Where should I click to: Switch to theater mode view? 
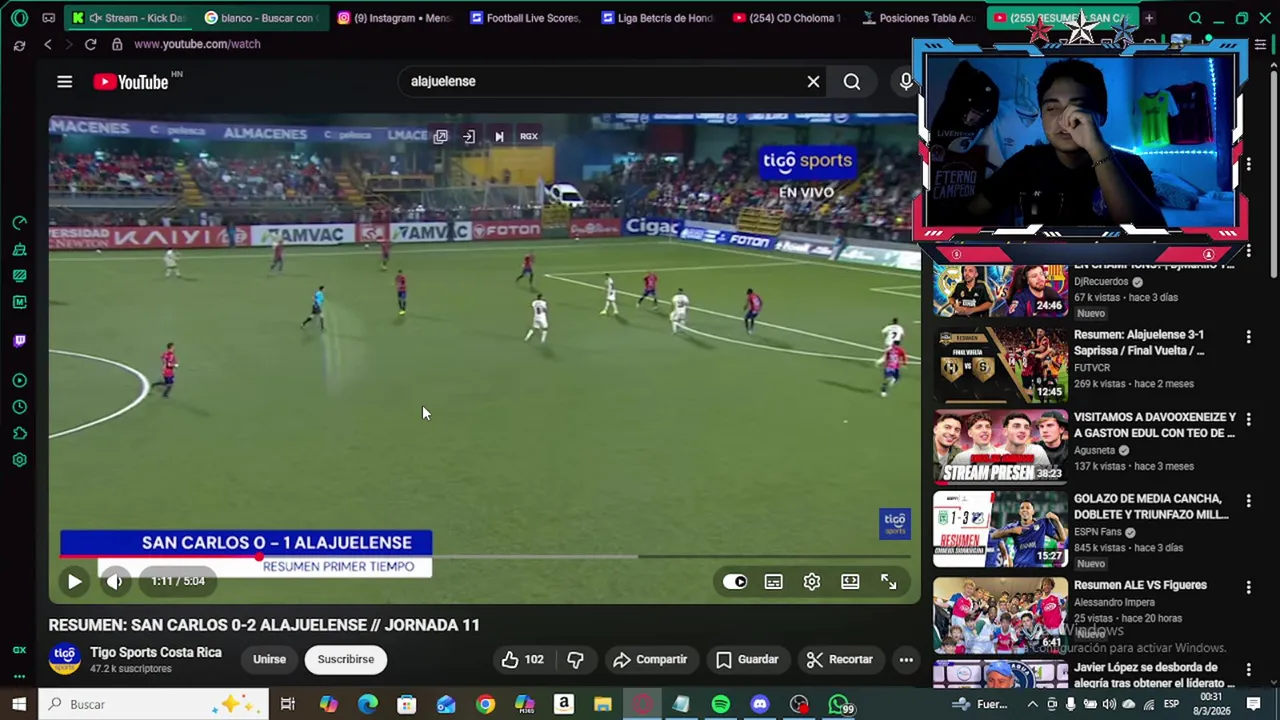pyautogui.click(x=850, y=582)
